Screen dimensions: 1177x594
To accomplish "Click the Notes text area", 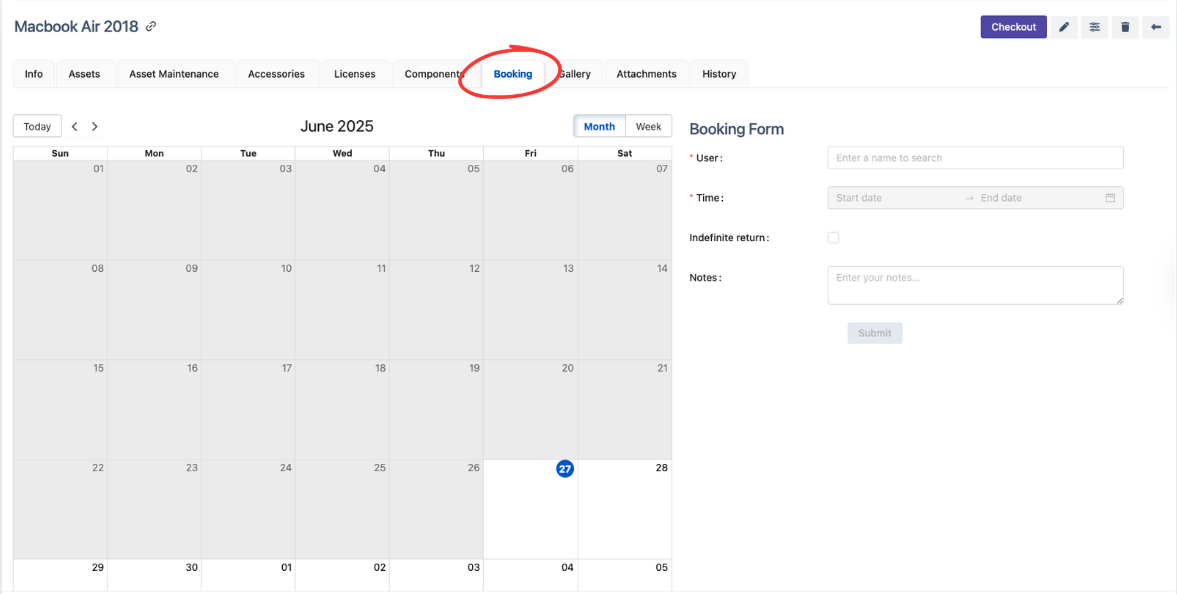I will 975,285.
